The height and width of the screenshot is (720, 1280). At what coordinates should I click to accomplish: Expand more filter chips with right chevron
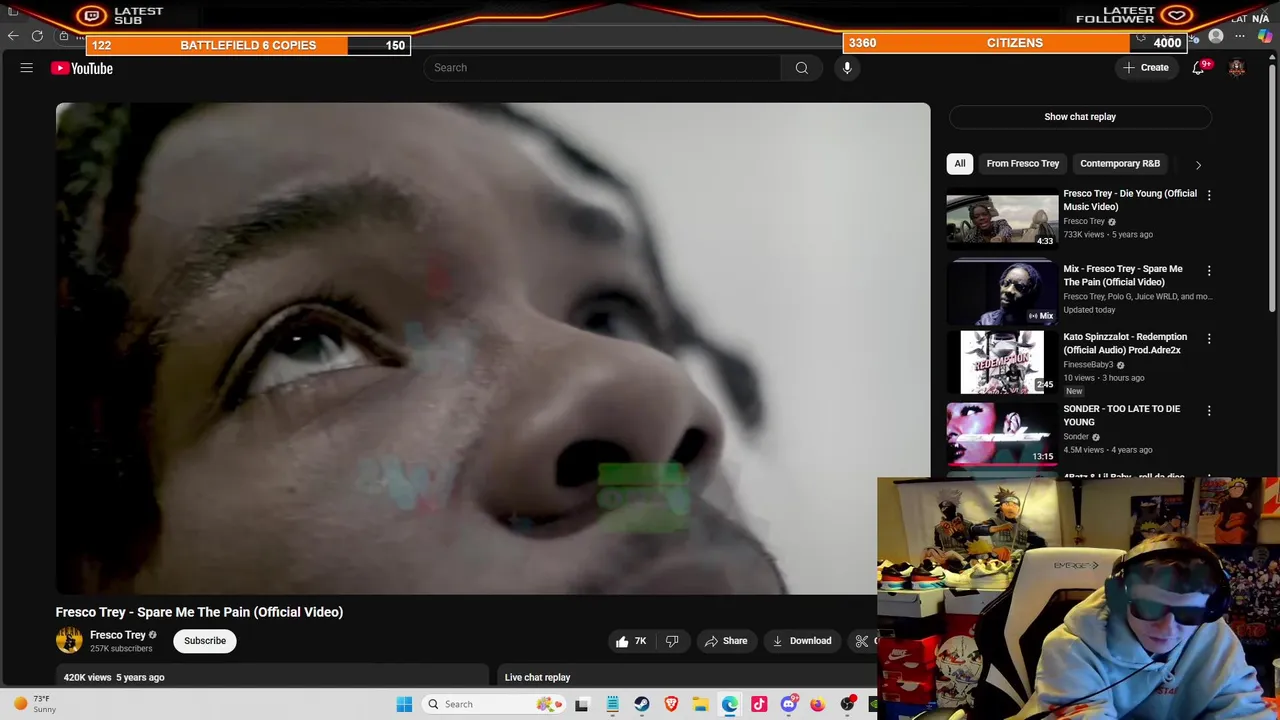click(x=1198, y=164)
